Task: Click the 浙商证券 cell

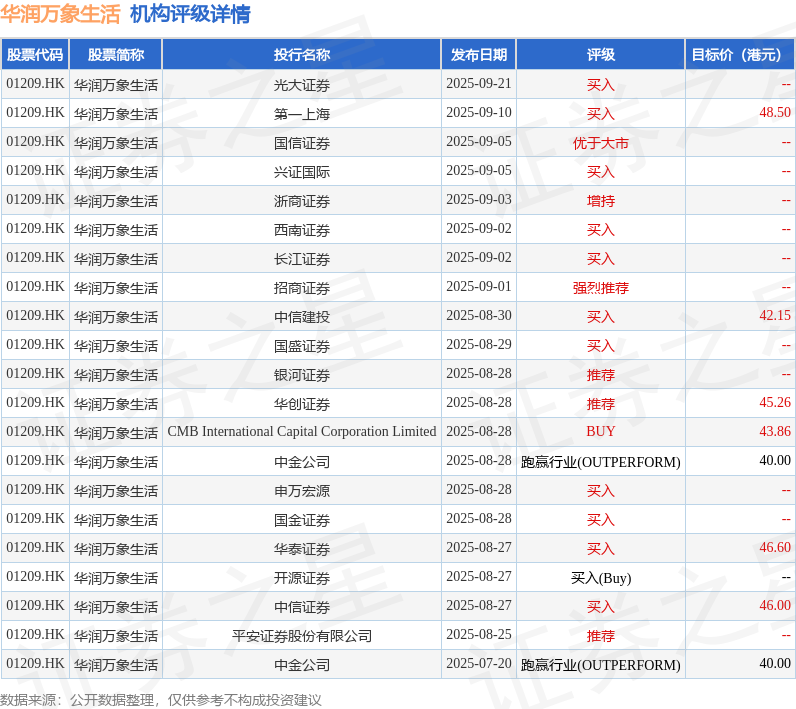Action: coord(302,200)
